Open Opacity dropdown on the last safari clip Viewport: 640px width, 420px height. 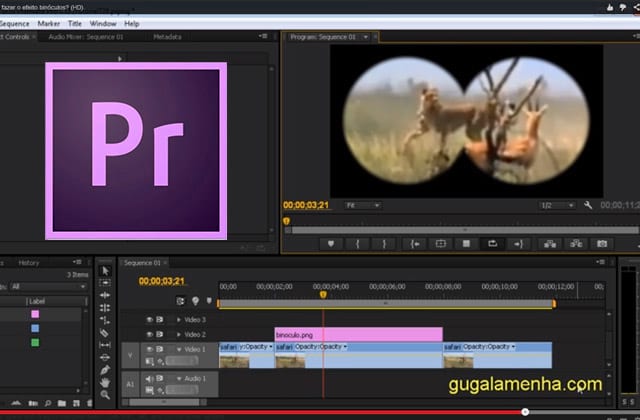[x=513, y=347]
